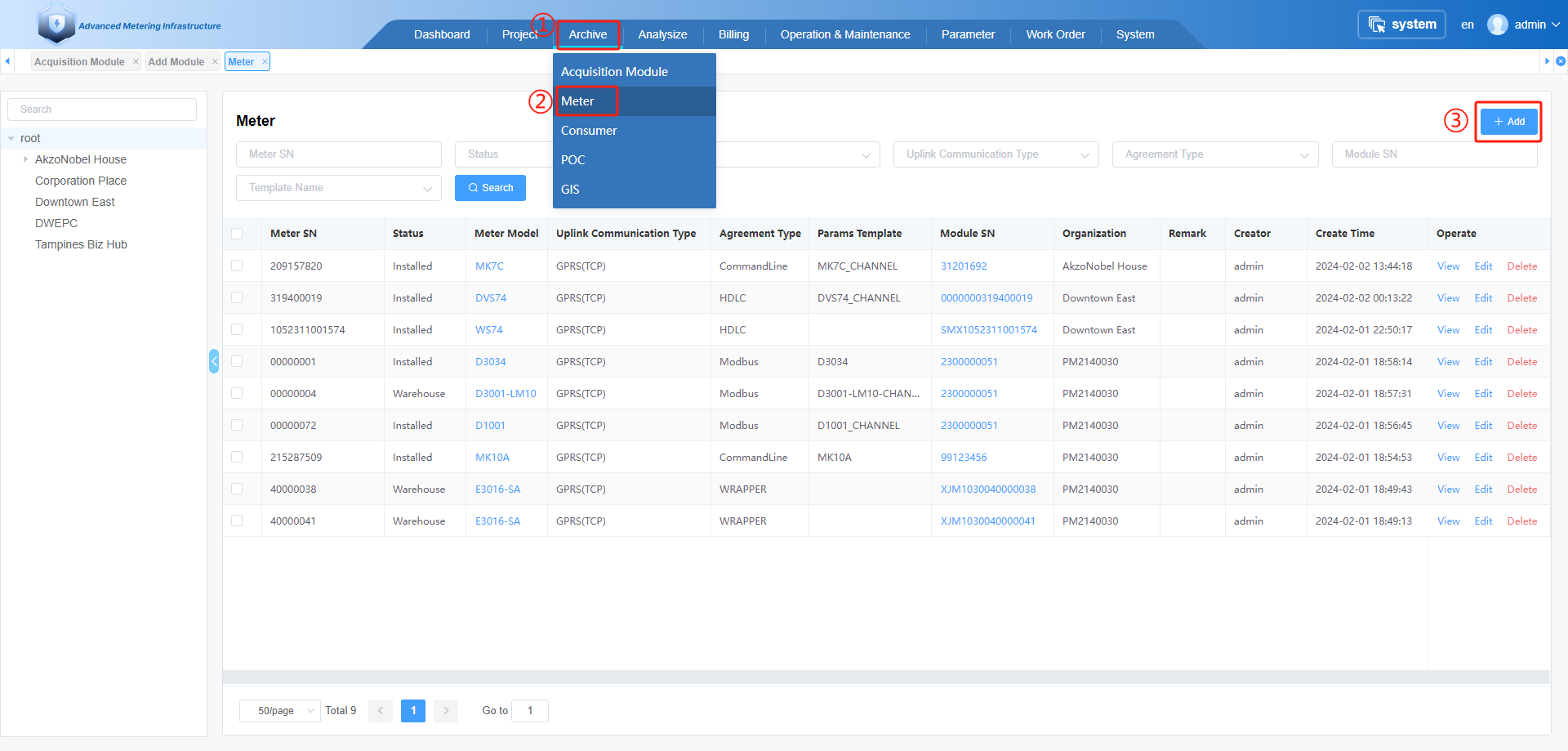This screenshot has width=1568, height=751.
Task: Open the D3001-LM10 model link
Action: (x=506, y=393)
